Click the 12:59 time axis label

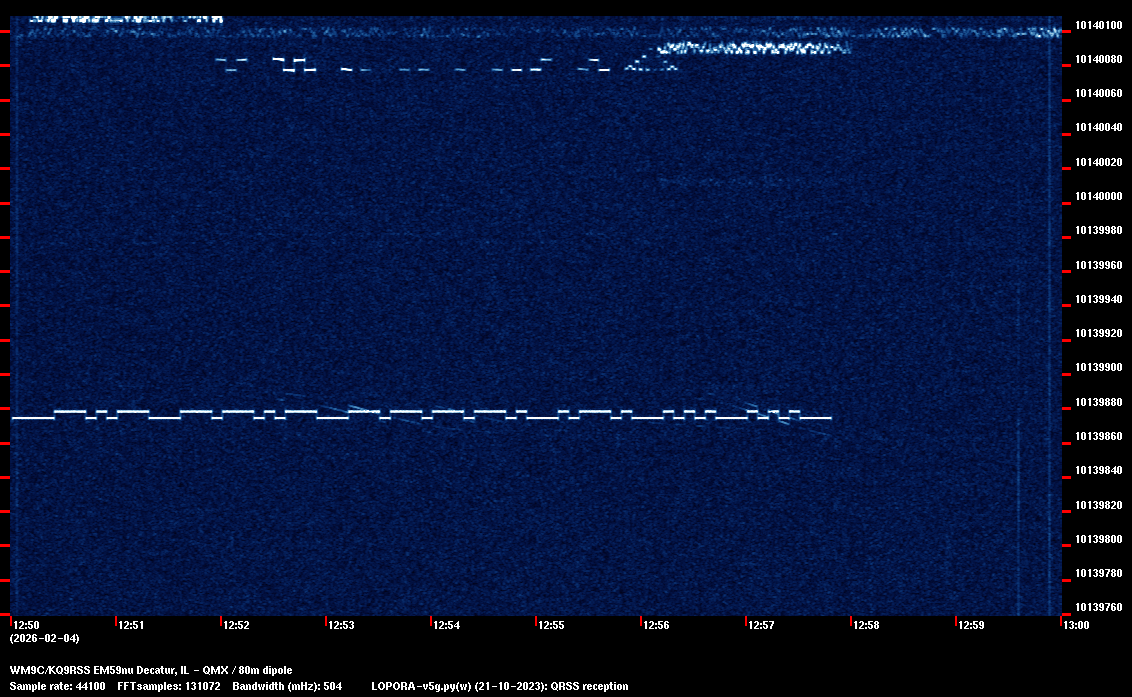click(971, 625)
